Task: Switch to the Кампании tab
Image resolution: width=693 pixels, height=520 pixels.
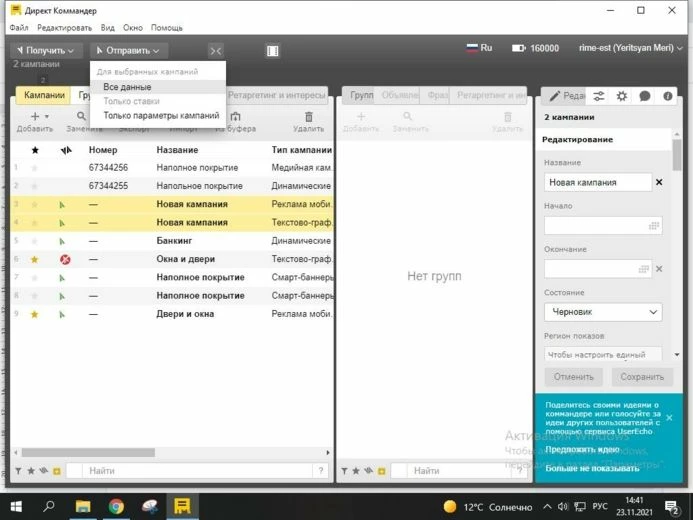Action: click(x=44, y=95)
